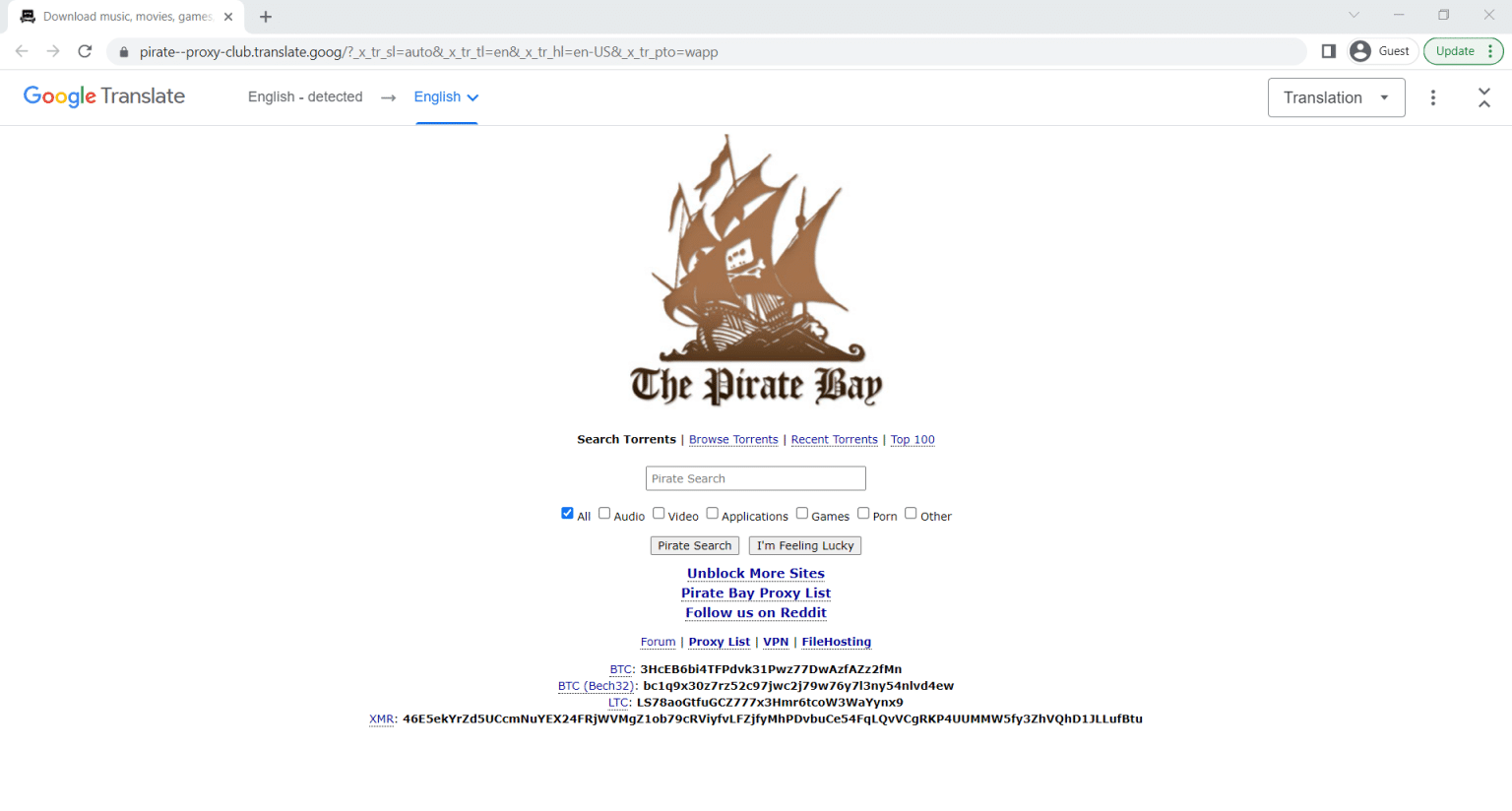This screenshot has height=811, width=1512.
Task: Click the I'm Feeling Lucky button
Action: tap(805, 545)
